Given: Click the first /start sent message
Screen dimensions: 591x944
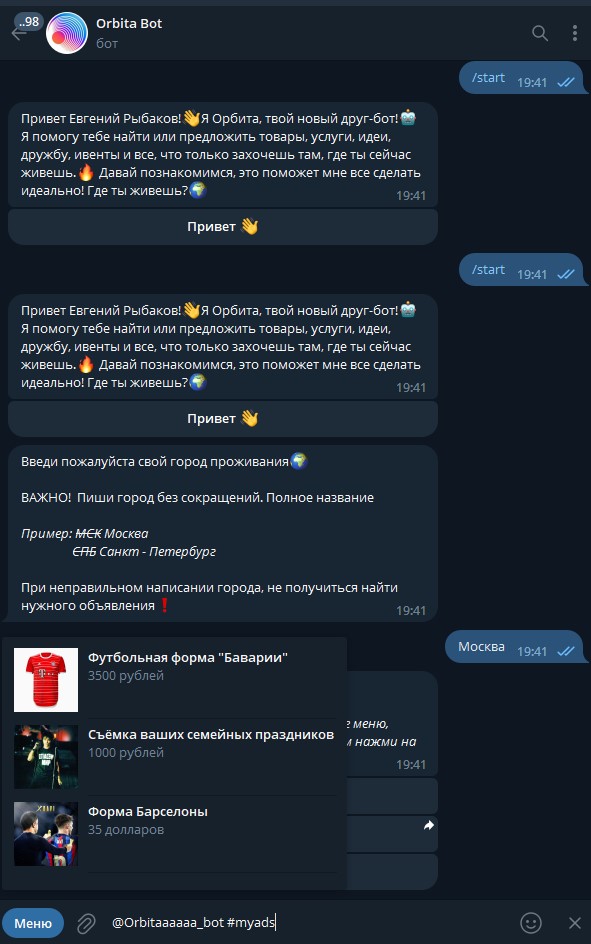Looking at the screenshot, I should tap(521, 78).
